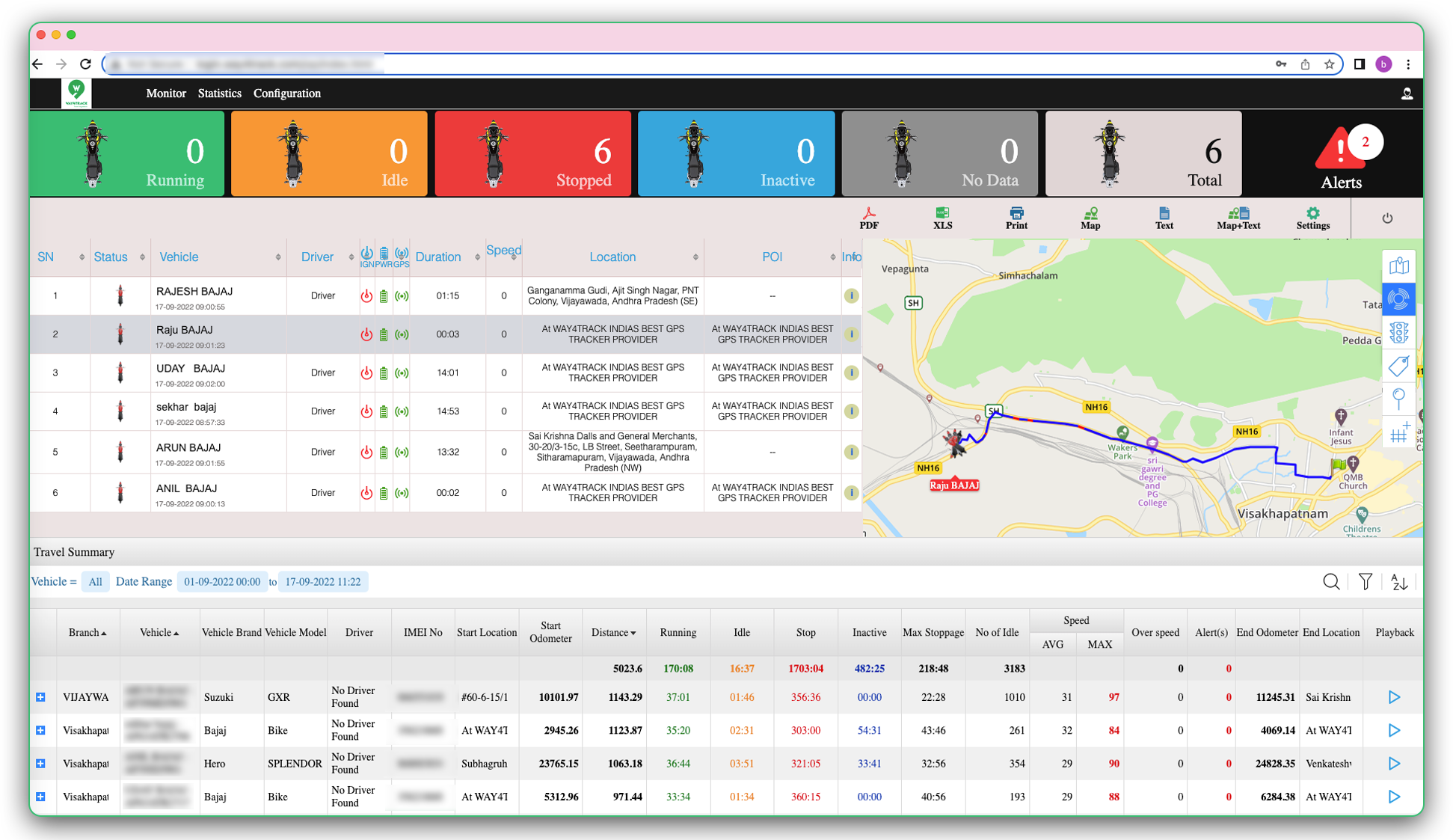Expand the Bajaj Bike row with distance 1123.87
Screen dimensions: 1456x840
40,730
